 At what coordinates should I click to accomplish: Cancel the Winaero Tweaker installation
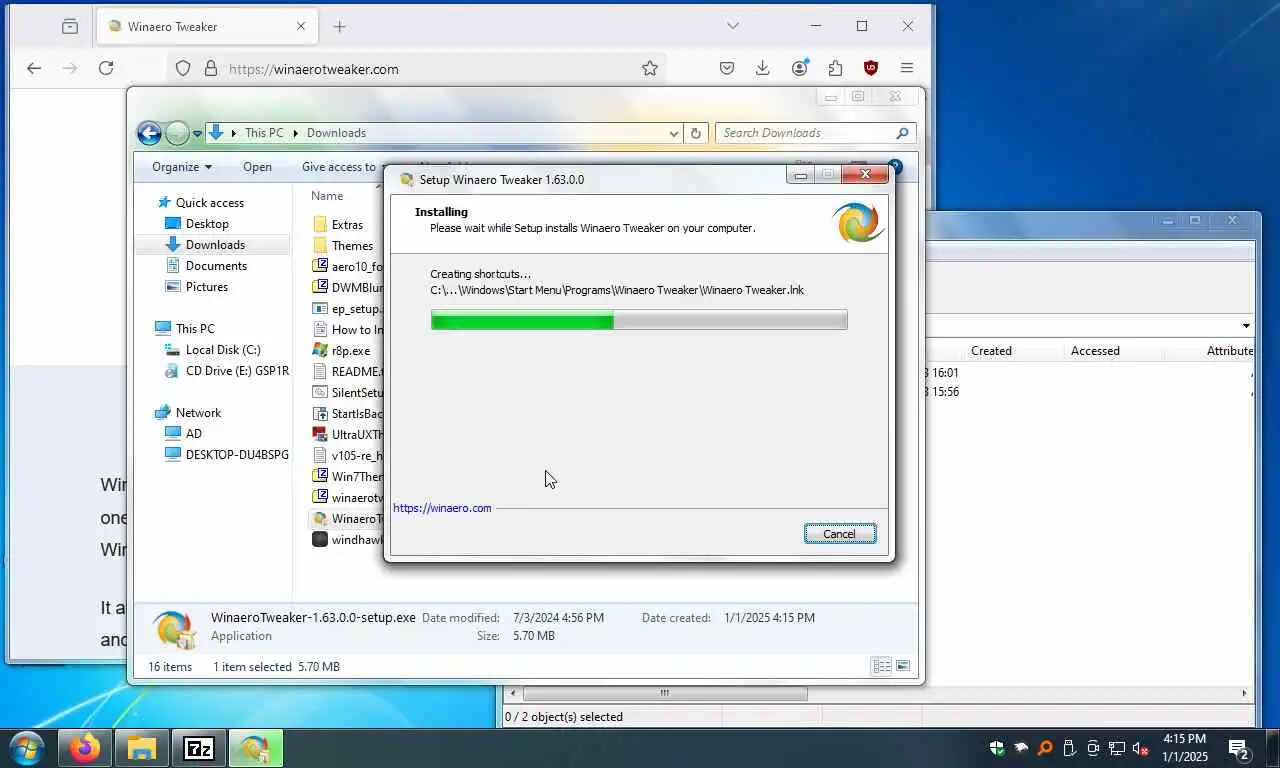(840, 534)
